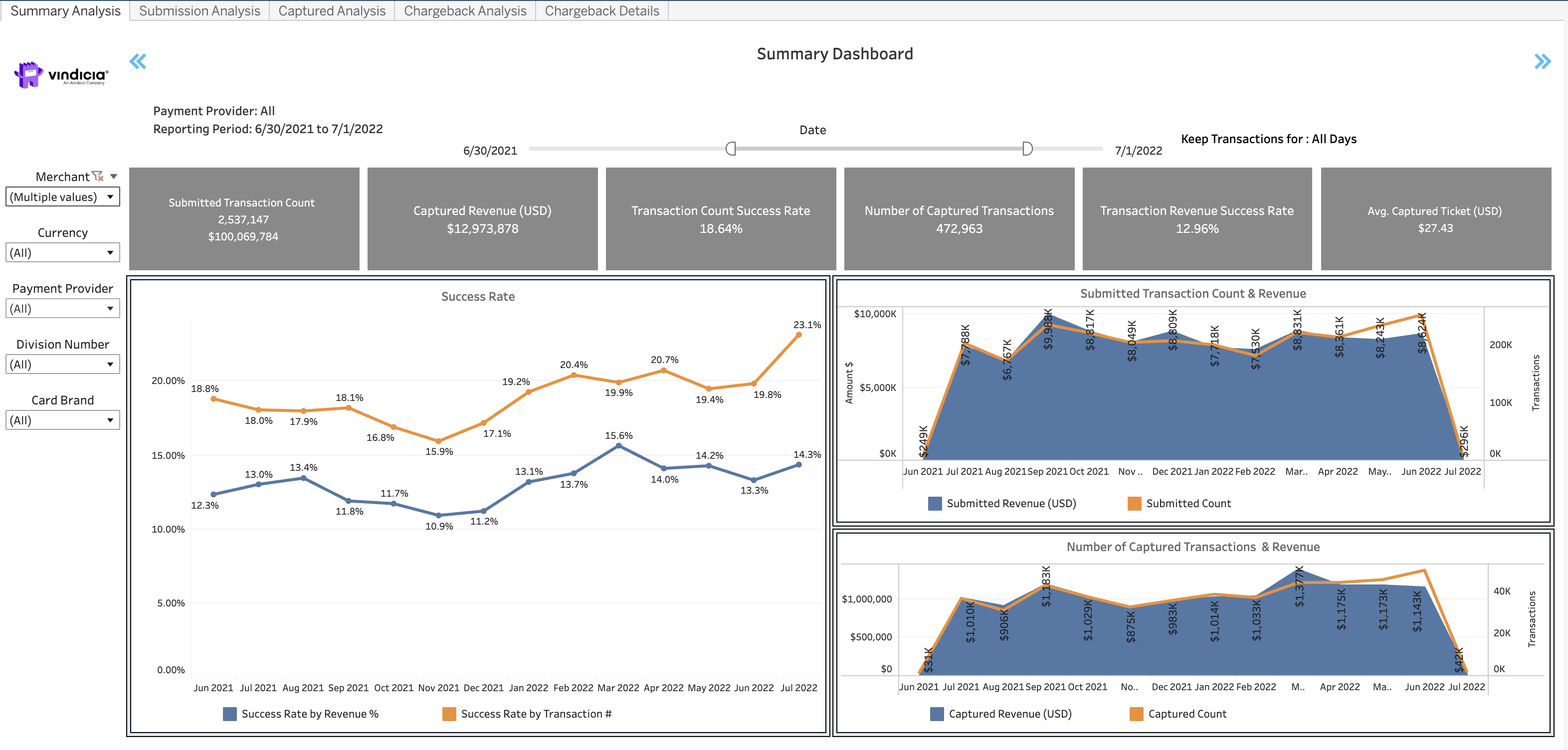The height and width of the screenshot is (750, 1568).
Task: Switch to Captured Analysis tab
Action: (x=332, y=11)
